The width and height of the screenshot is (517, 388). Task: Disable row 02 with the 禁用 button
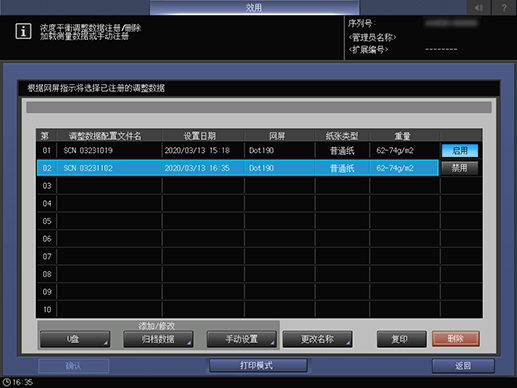pos(460,168)
